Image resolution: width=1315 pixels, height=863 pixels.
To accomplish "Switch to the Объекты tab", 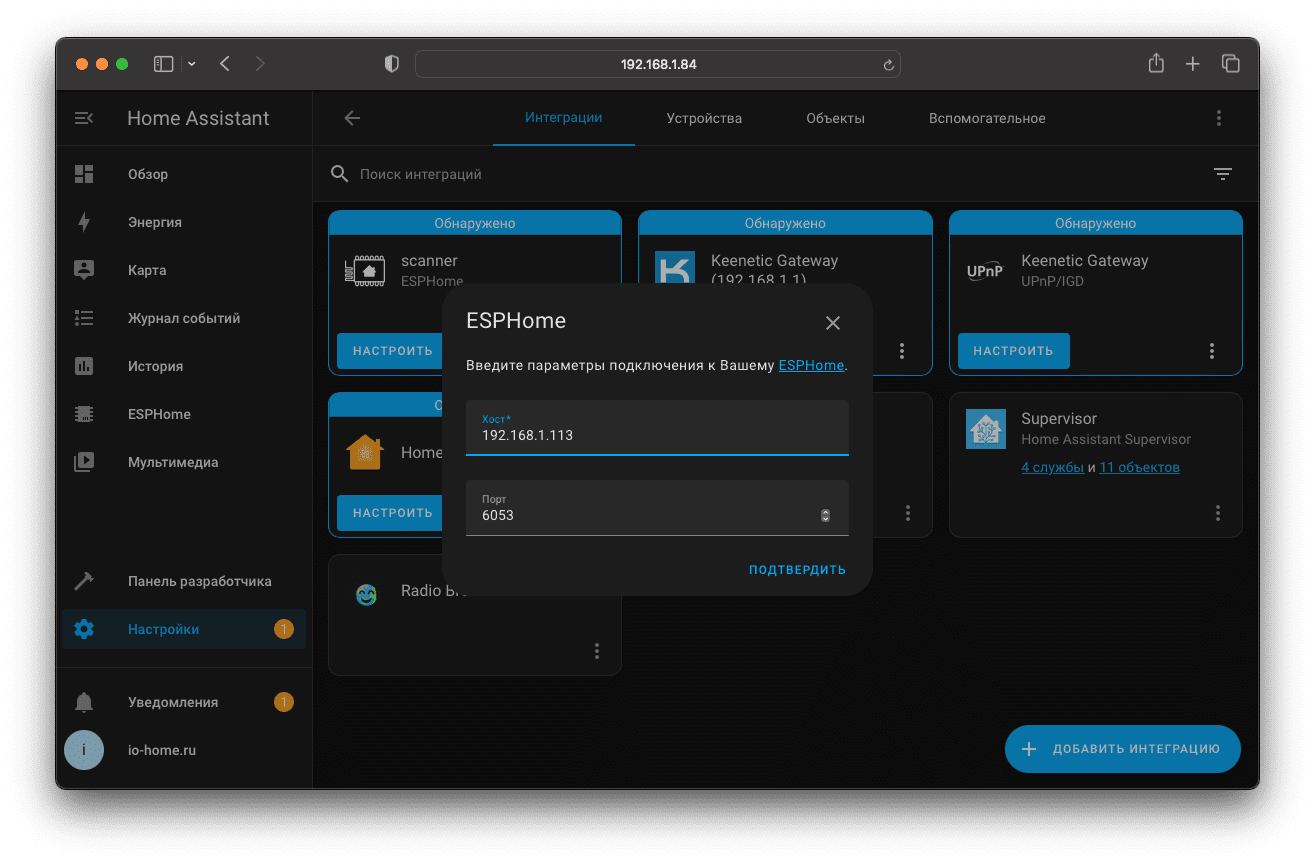I will coord(835,118).
